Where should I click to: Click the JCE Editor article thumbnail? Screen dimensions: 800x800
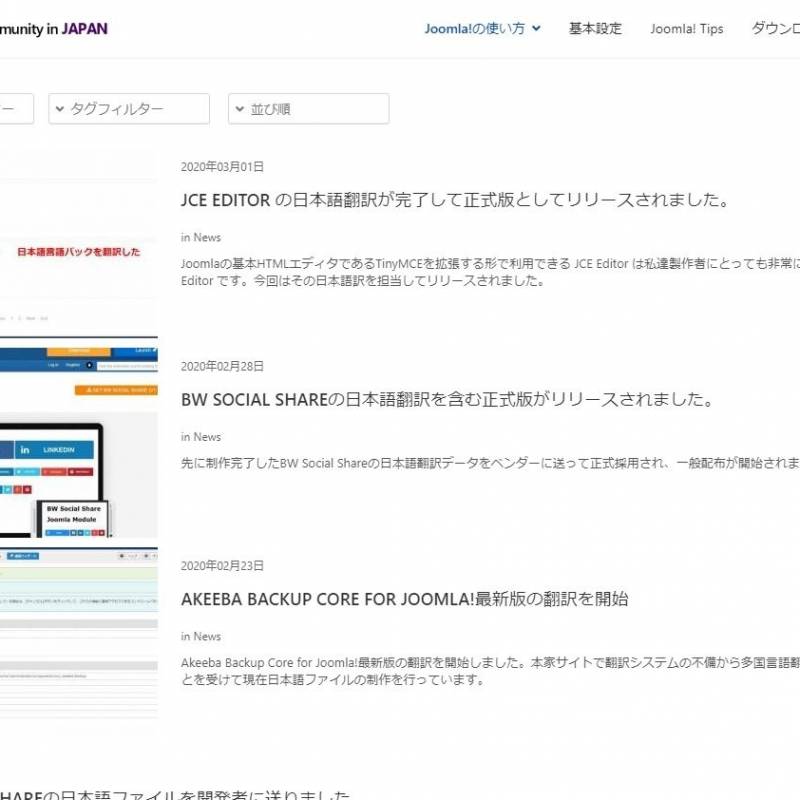[x=78, y=243]
